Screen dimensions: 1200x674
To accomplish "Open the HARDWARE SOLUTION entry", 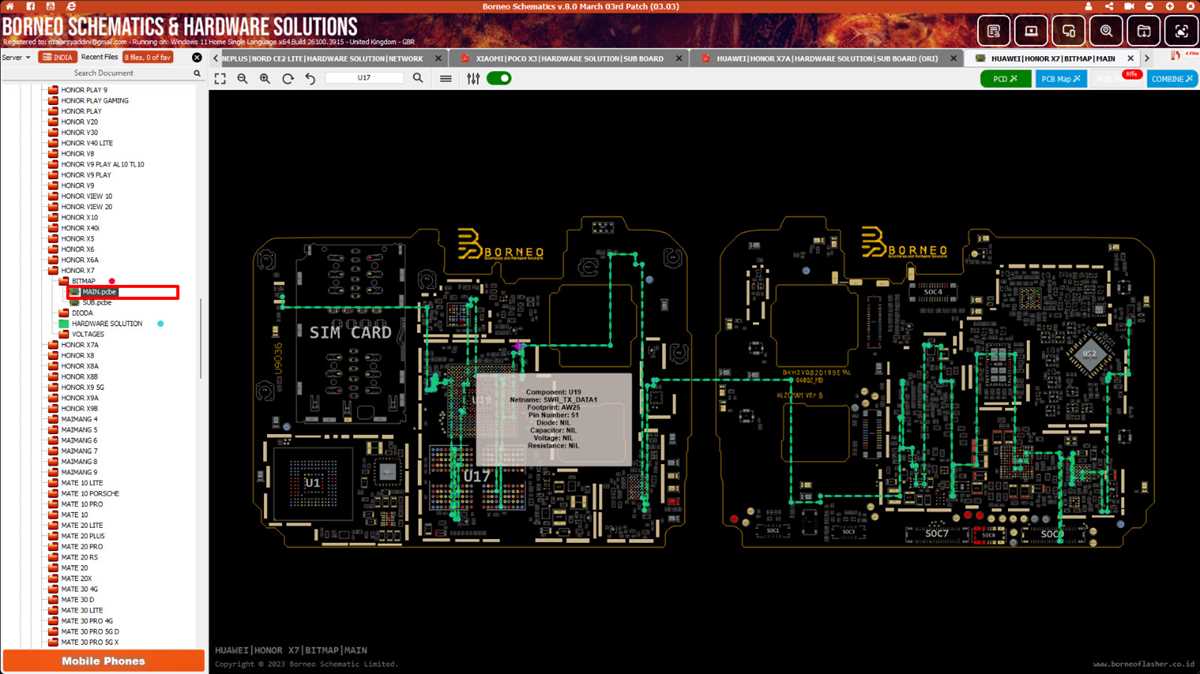I will [107, 324].
